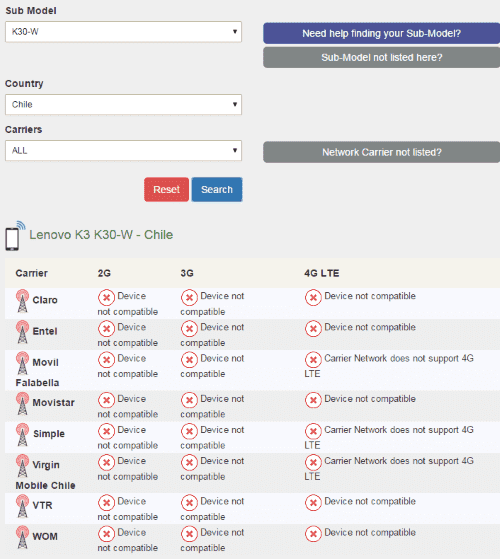Click the red X icon in Claro 4G LTE cell
This screenshot has width=500, height=559.
click(x=313, y=297)
